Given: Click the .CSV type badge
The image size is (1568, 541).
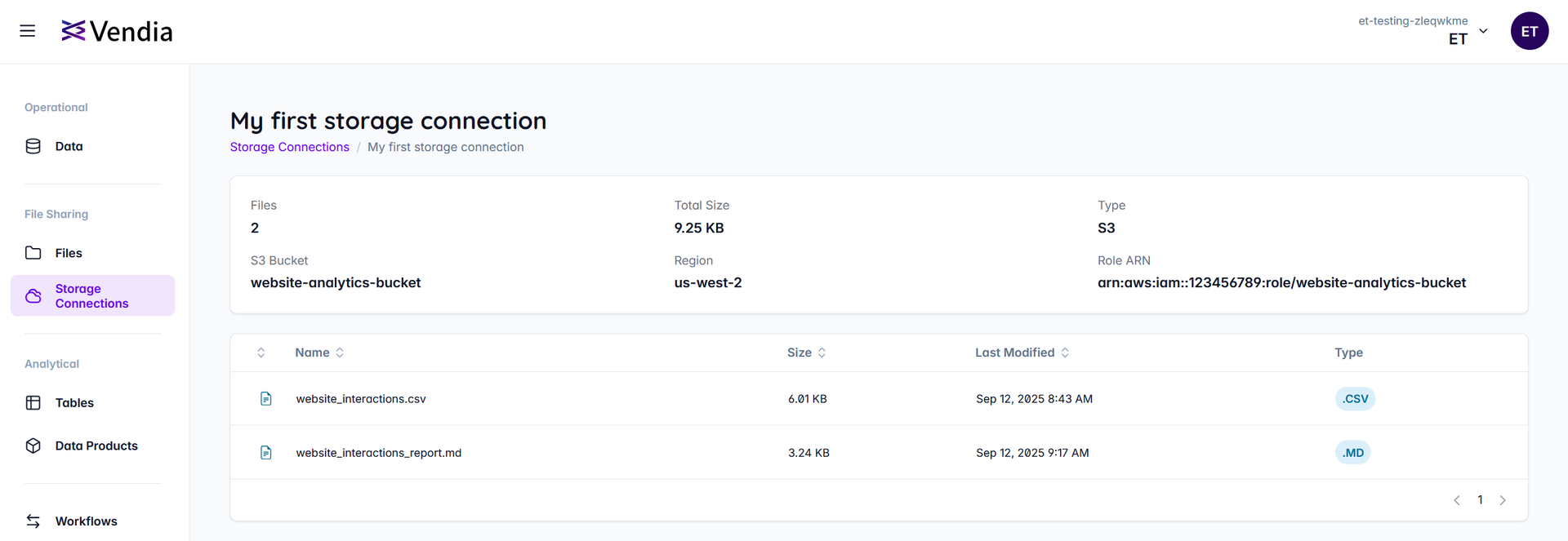Looking at the screenshot, I should tap(1355, 399).
